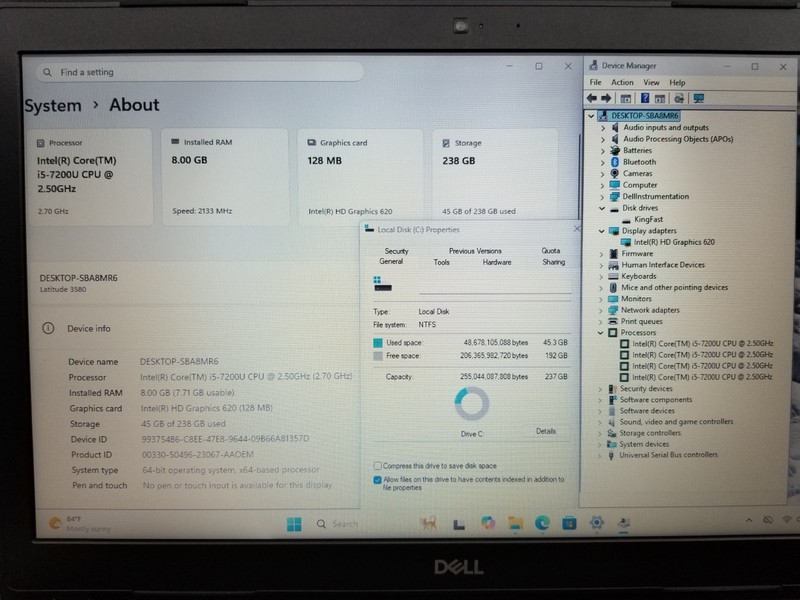Screen dimensions: 800x600
Task: Switch to the Quota tab in Properties
Action: pos(551,251)
